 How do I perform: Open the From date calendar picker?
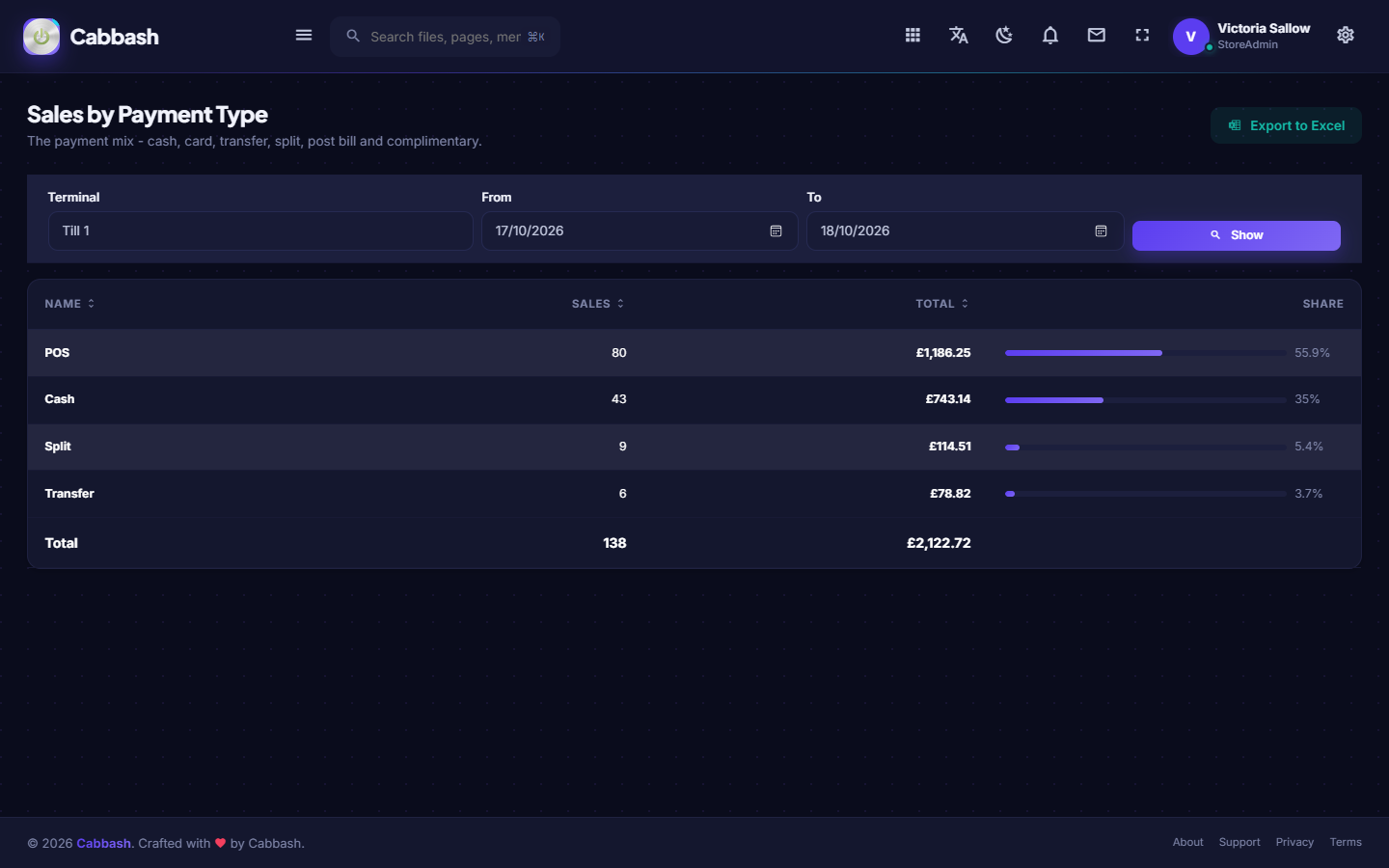(x=776, y=231)
